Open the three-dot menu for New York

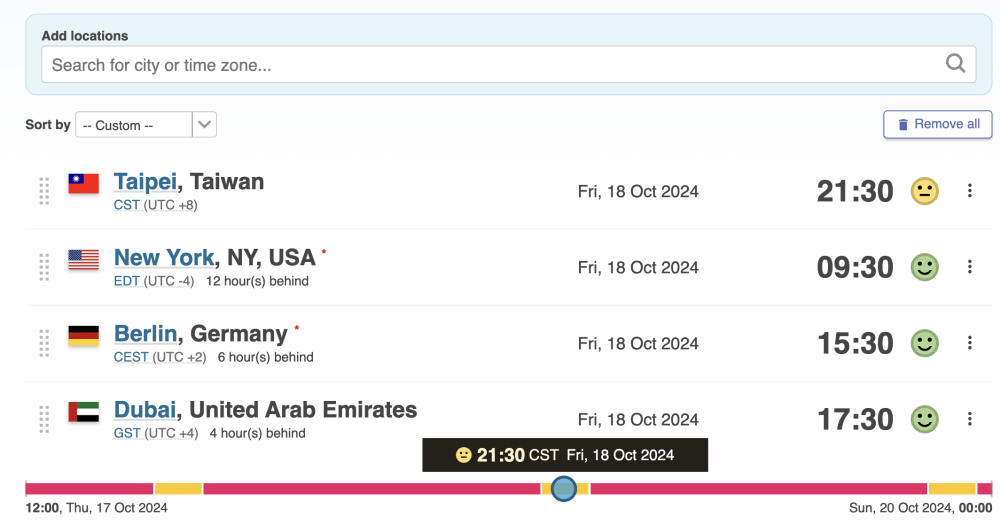click(x=969, y=266)
